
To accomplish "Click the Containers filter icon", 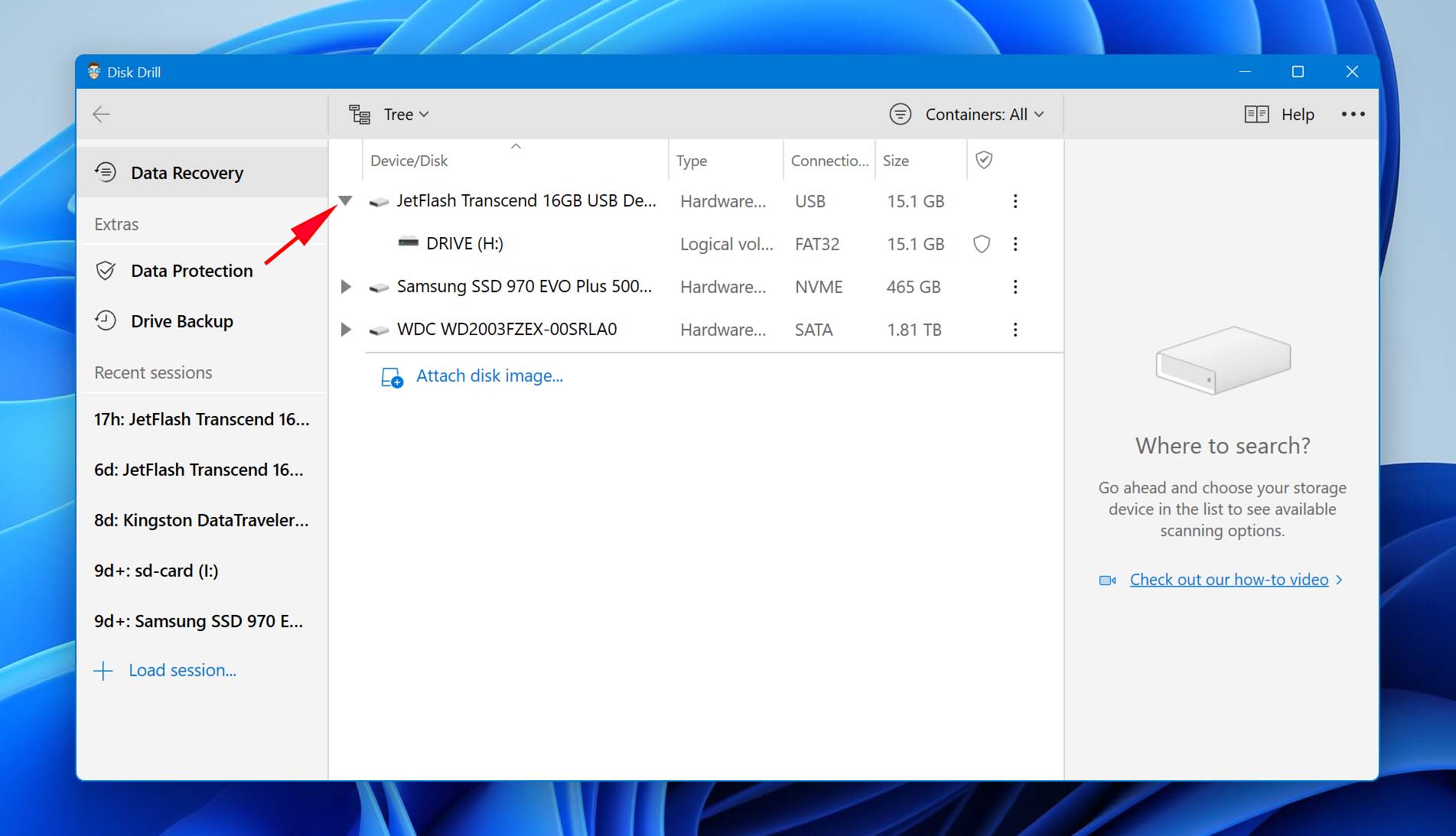I will 901,115.
